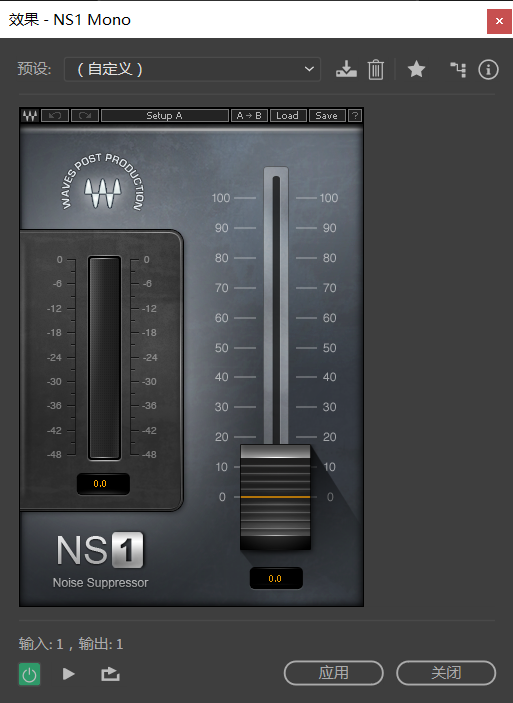Toggle loop playback icon
The height and width of the screenshot is (703, 513).
click(110, 674)
